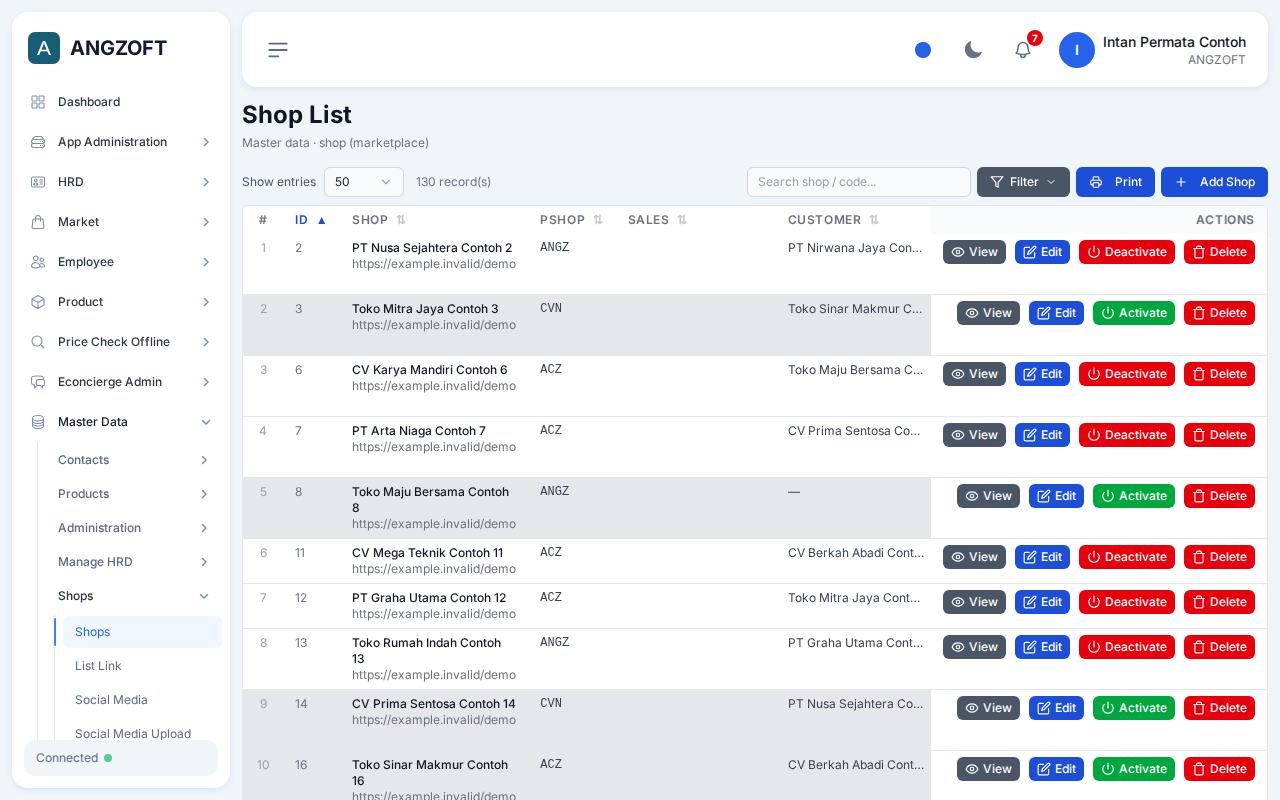Toggle dark mode moon icon

click(x=973, y=50)
